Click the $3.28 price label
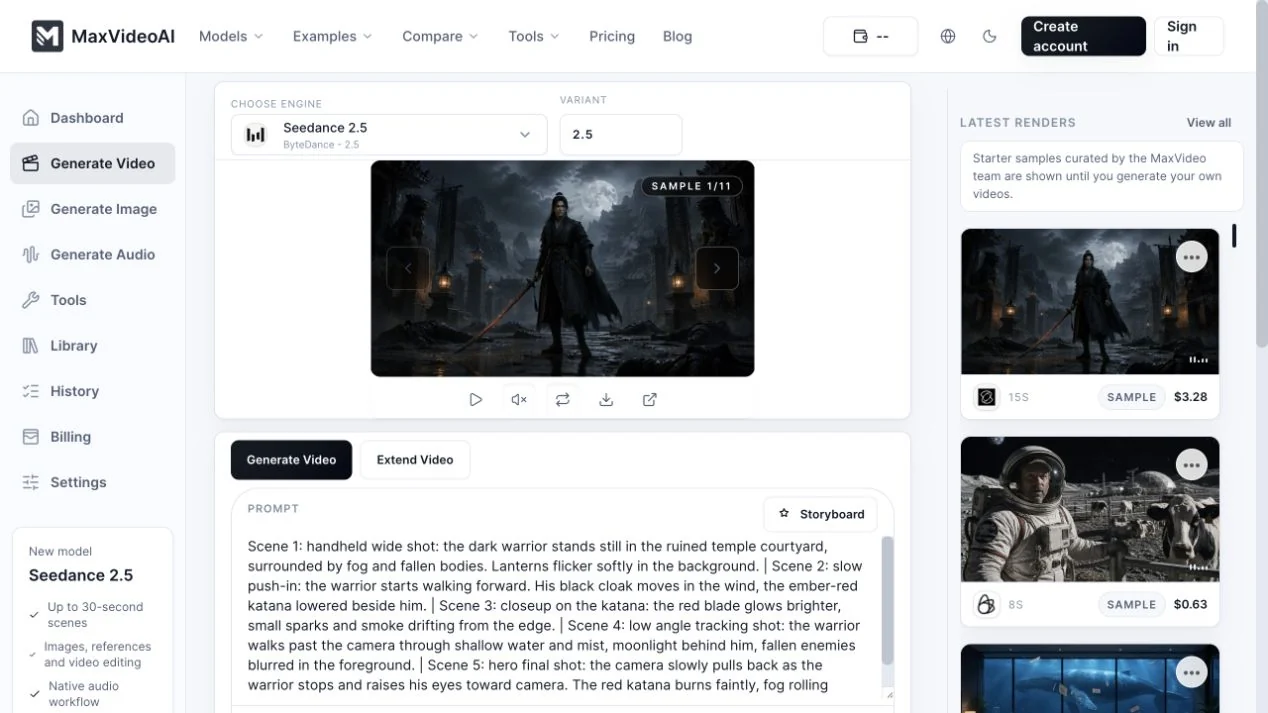This screenshot has width=1268, height=713. click(x=1190, y=397)
